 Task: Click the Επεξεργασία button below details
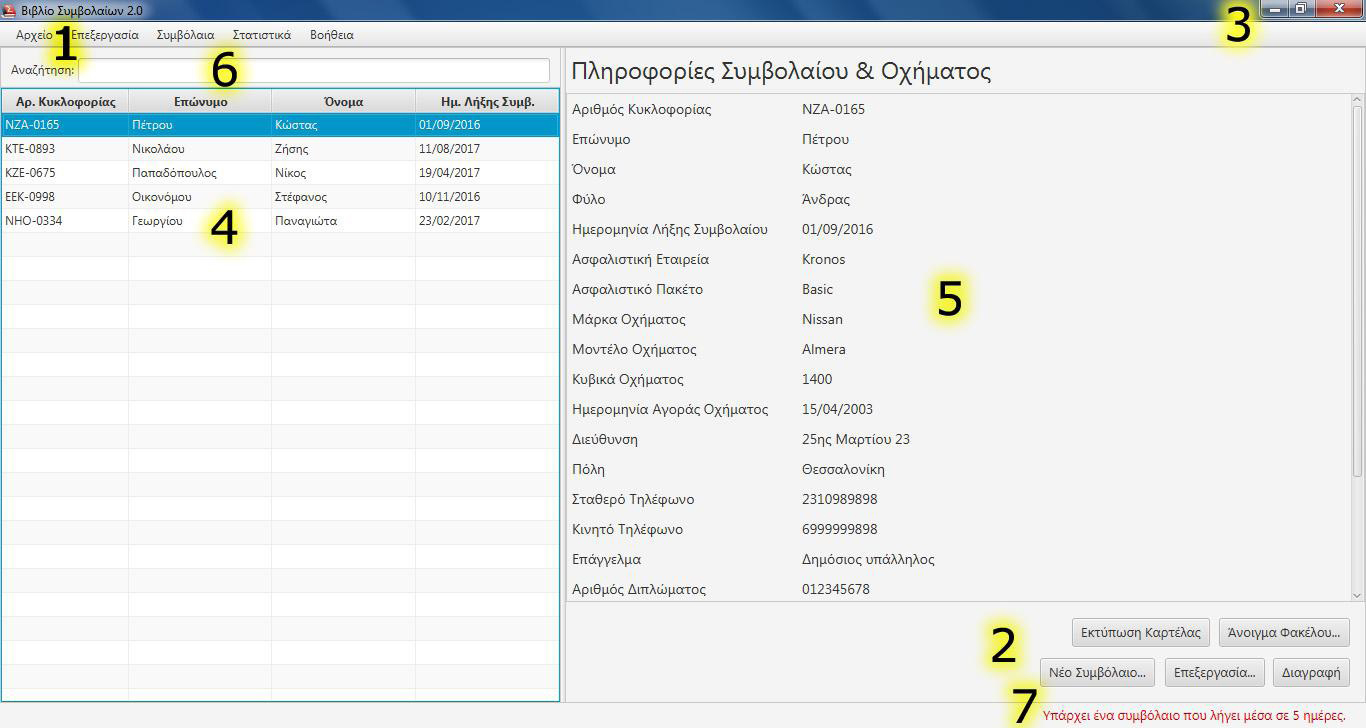[1215, 672]
